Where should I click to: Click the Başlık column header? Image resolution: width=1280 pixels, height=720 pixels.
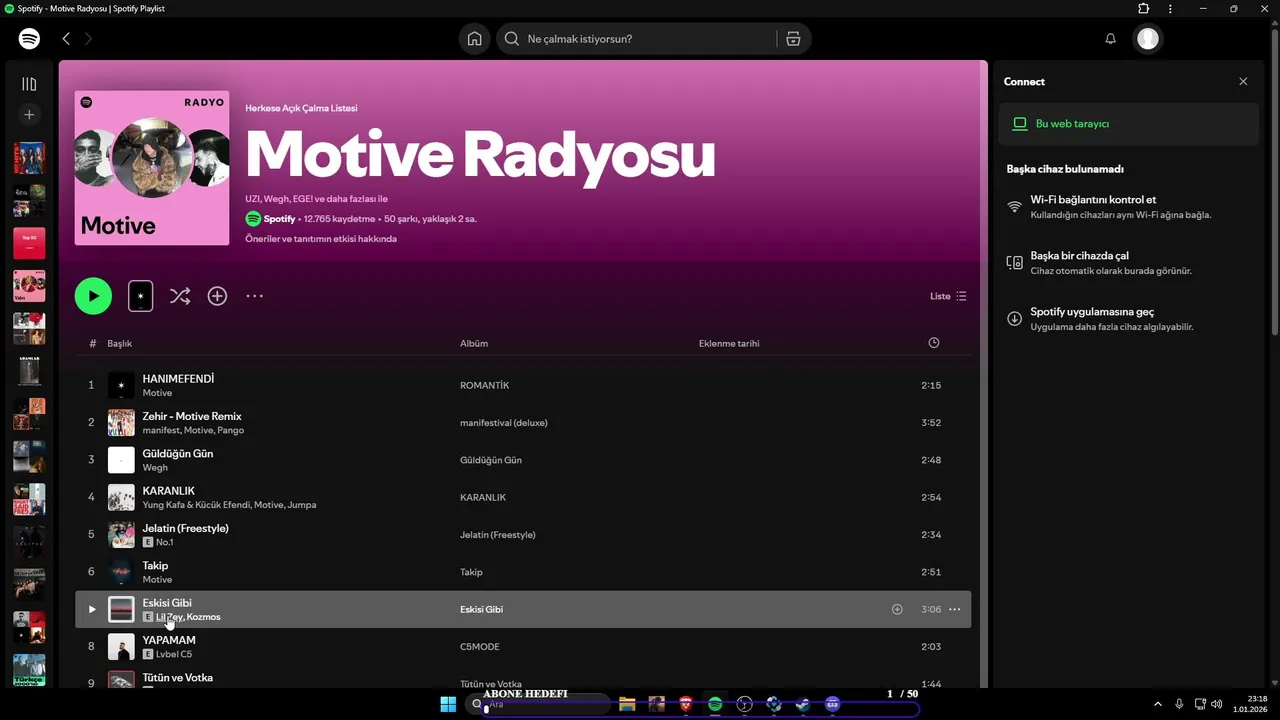tap(120, 343)
